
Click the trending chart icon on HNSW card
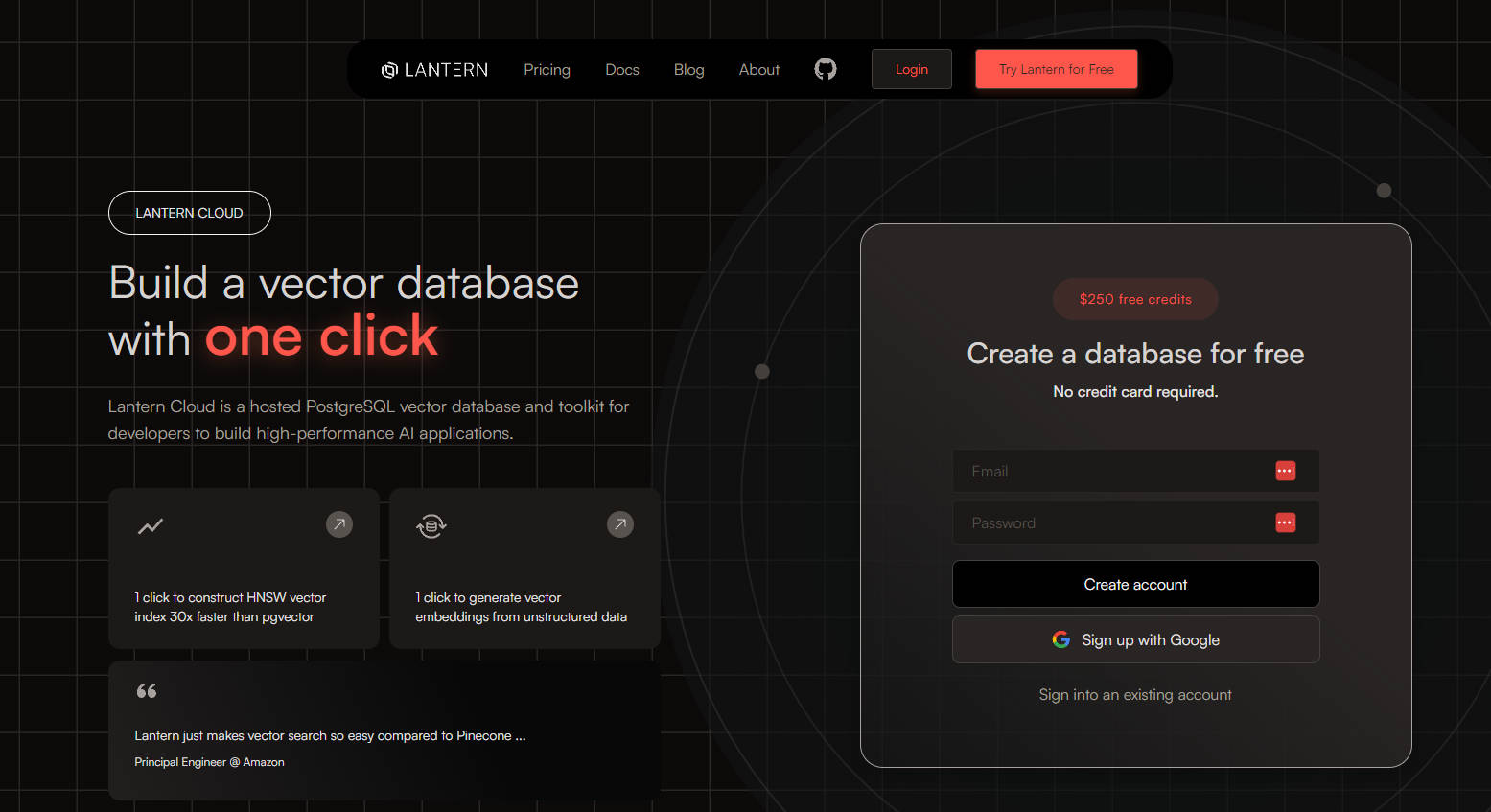pos(151,526)
